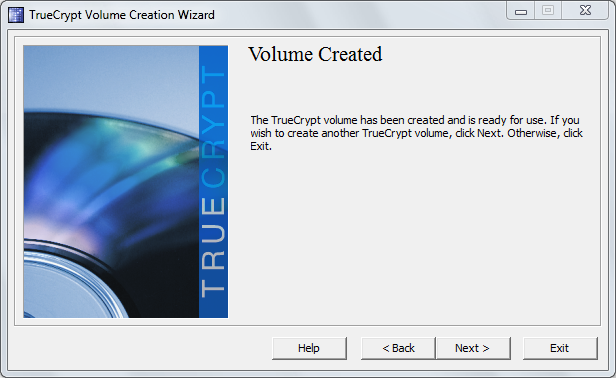
Task: Click the 'volume has been created' message text
Action: pos(416,133)
